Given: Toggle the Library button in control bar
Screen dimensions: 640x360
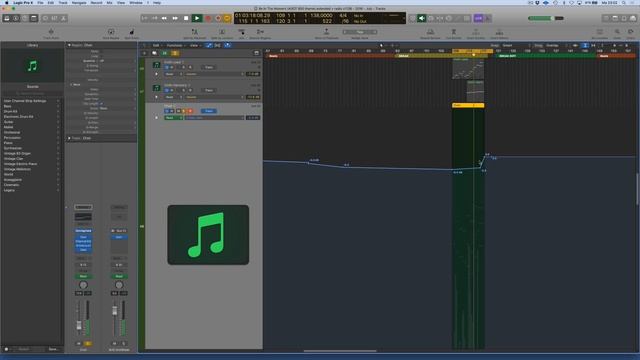Looking at the screenshot, I should [7, 18].
